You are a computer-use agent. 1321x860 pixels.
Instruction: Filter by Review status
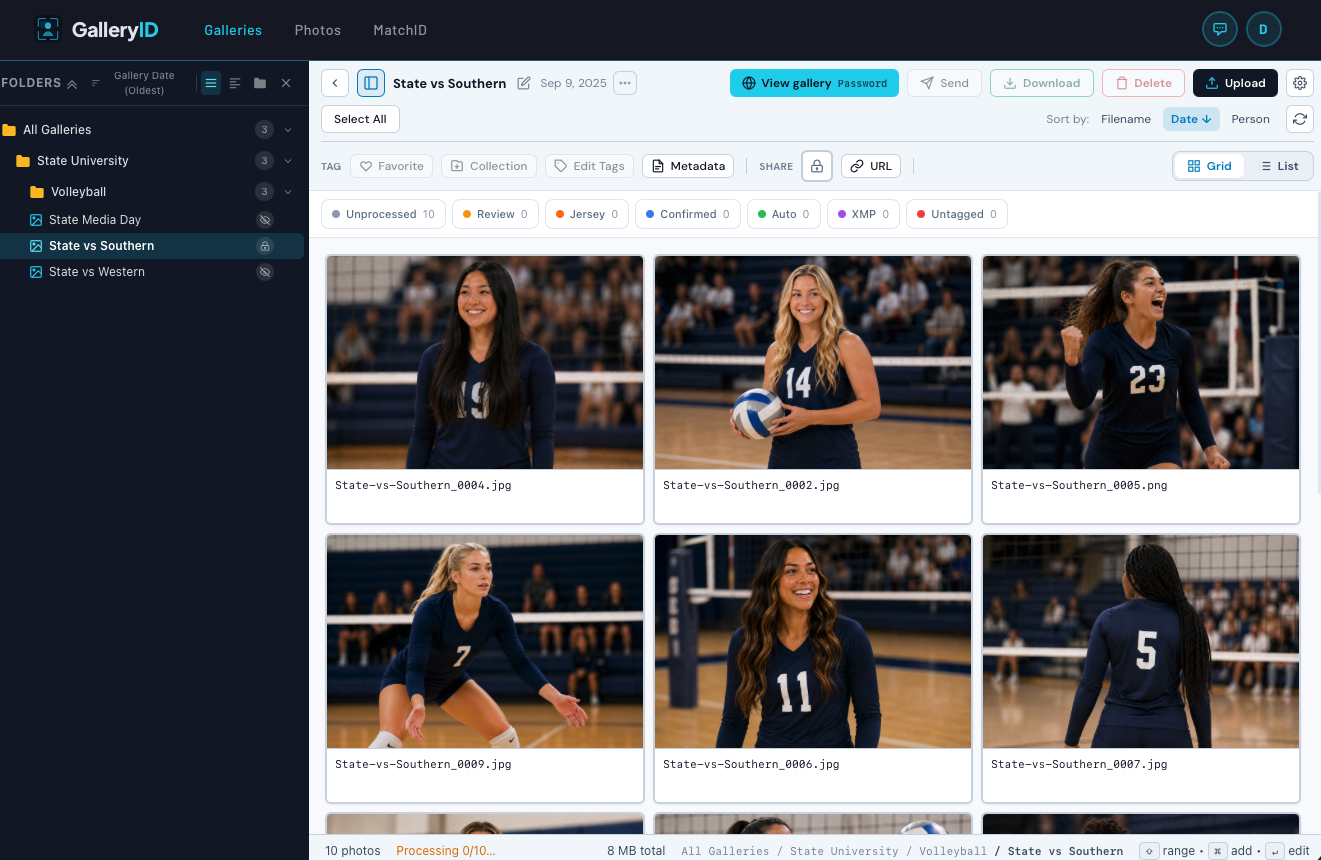495,214
